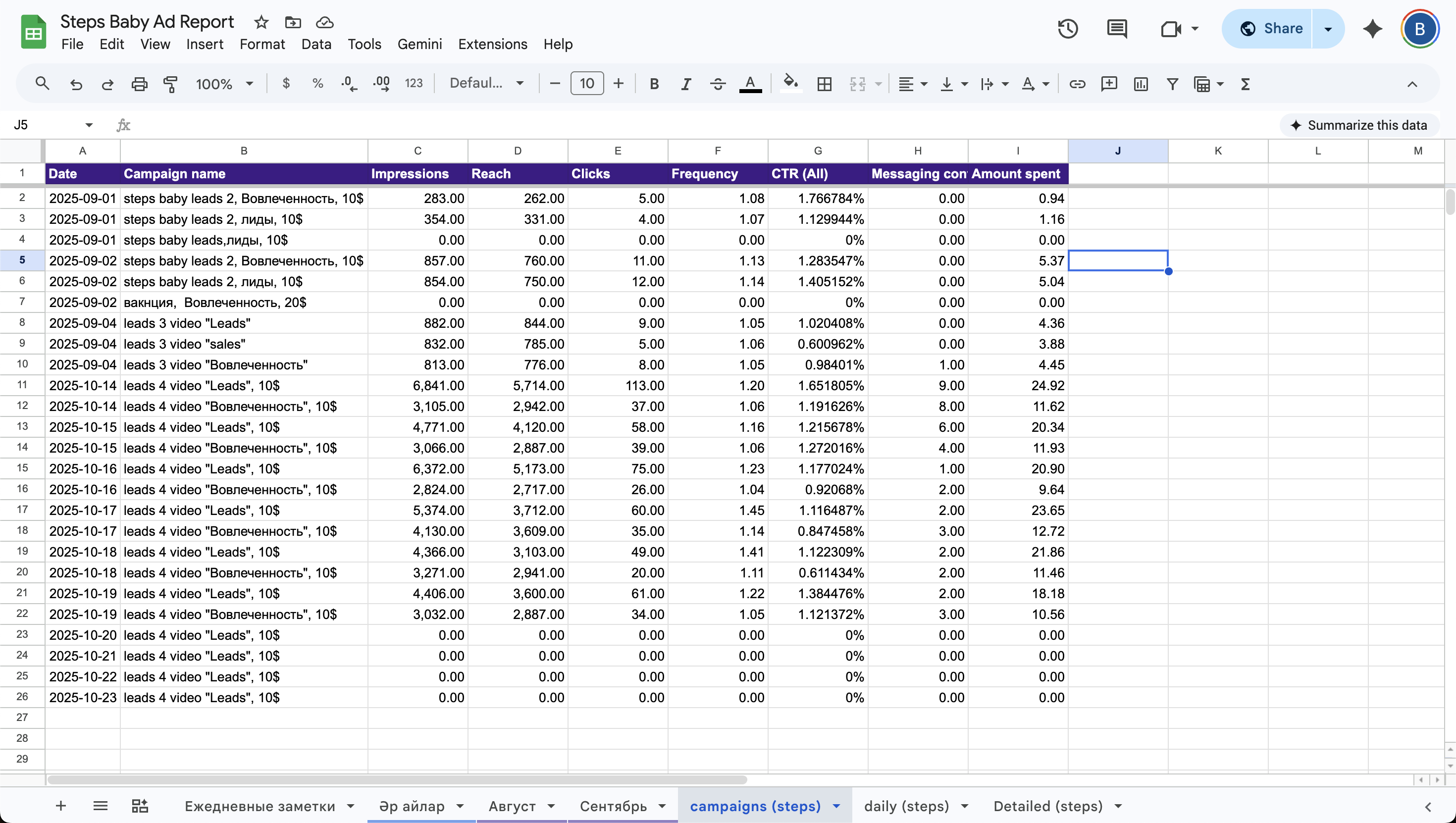
Task: Expand the zoom 100% dropdown
Action: (224, 84)
